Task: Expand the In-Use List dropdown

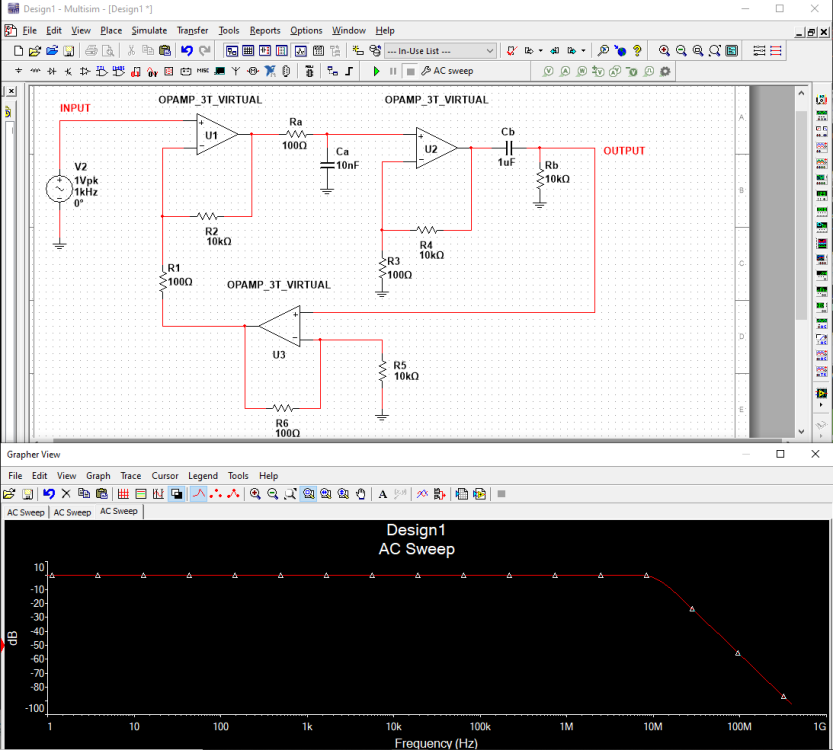Action: [489, 50]
